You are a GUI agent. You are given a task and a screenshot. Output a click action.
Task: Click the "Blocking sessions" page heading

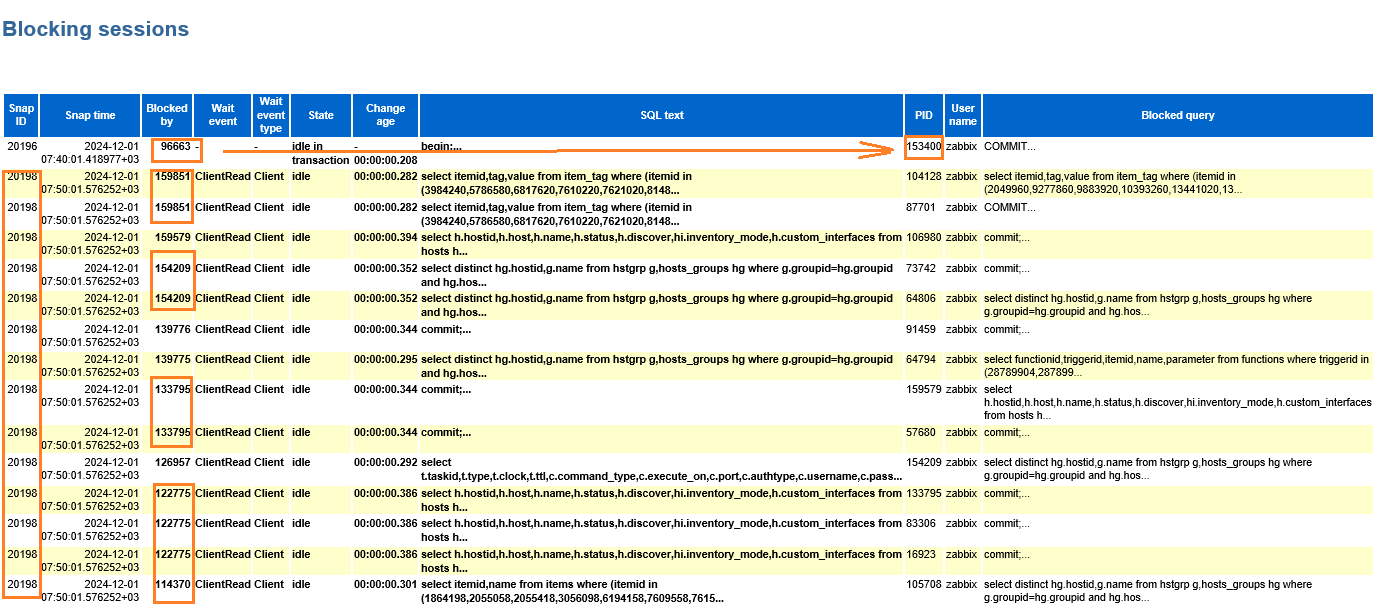pyautogui.click(x=96, y=29)
